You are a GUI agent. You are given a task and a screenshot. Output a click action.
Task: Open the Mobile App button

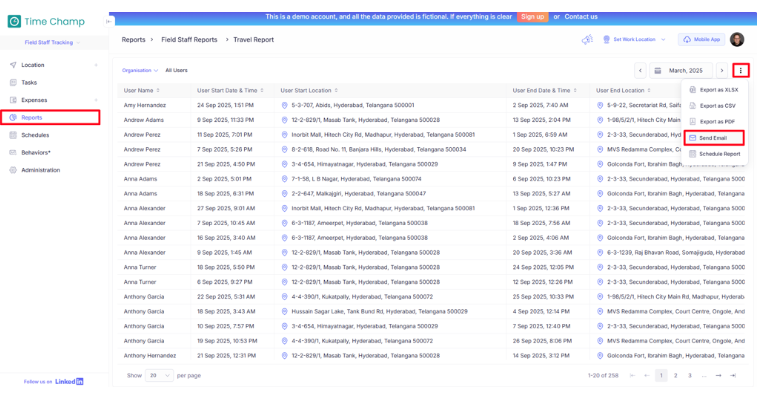pyautogui.click(x=701, y=40)
